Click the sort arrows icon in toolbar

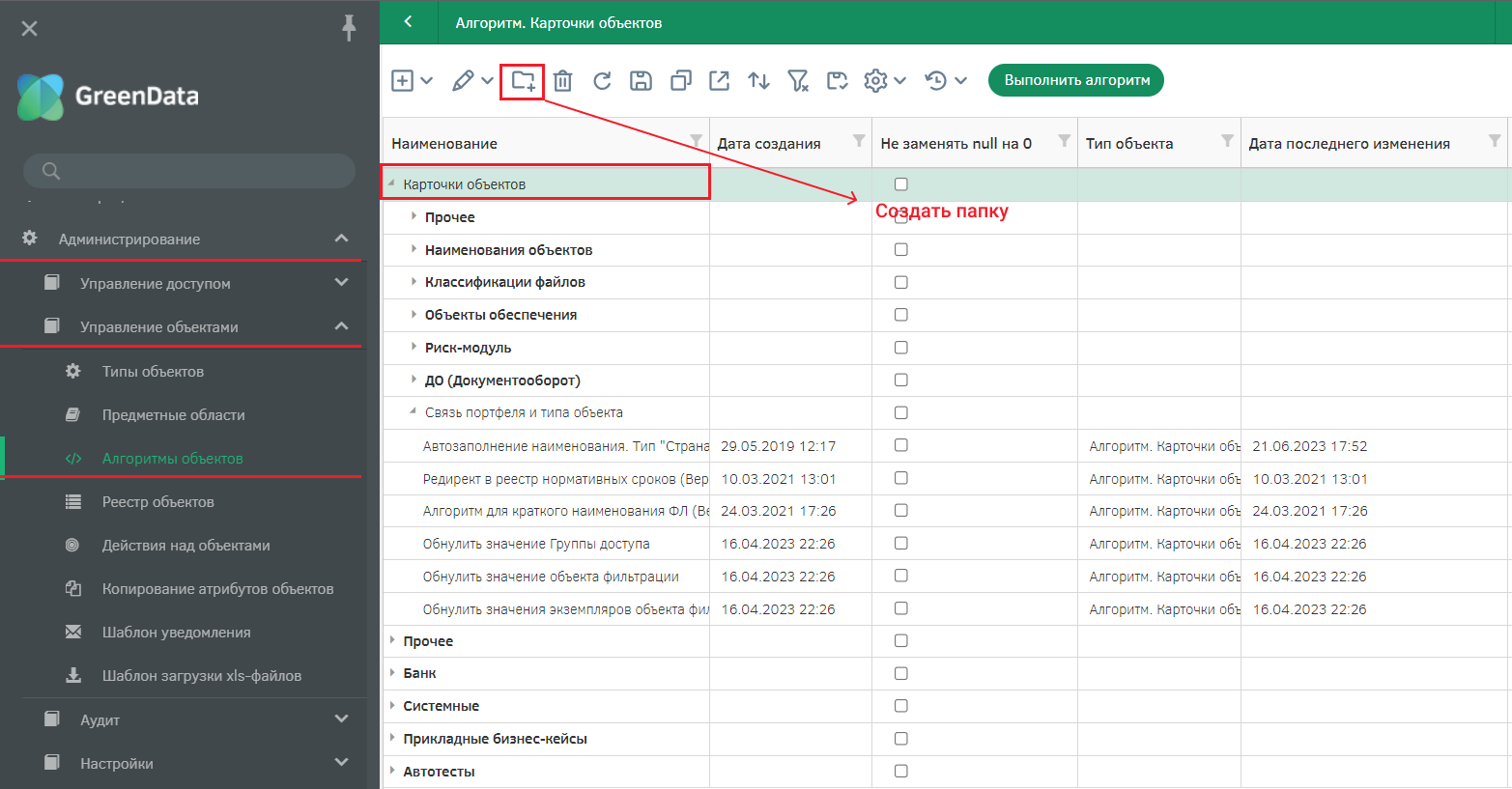758,81
